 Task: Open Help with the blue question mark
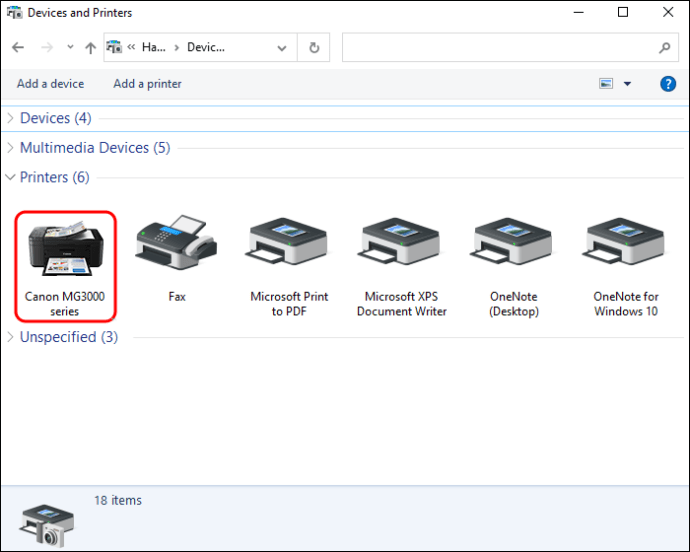tap(668, 84)
